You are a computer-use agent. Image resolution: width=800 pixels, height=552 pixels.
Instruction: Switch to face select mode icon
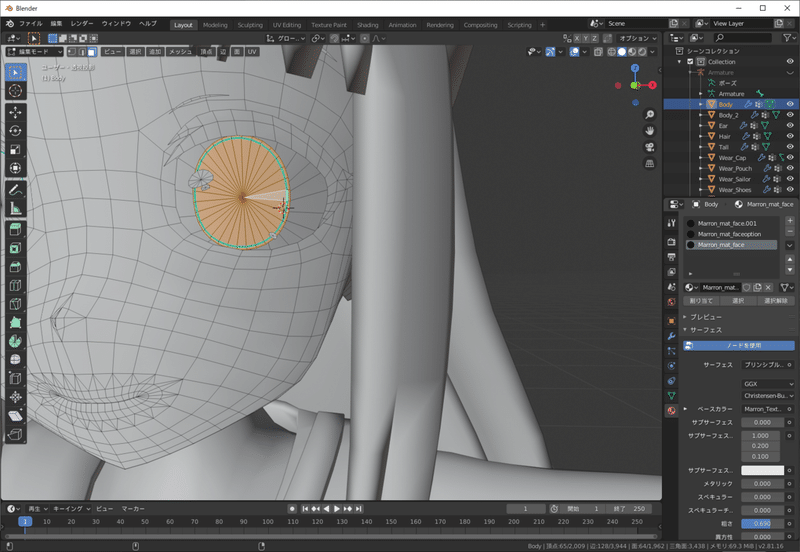click(x=93, y=51)
